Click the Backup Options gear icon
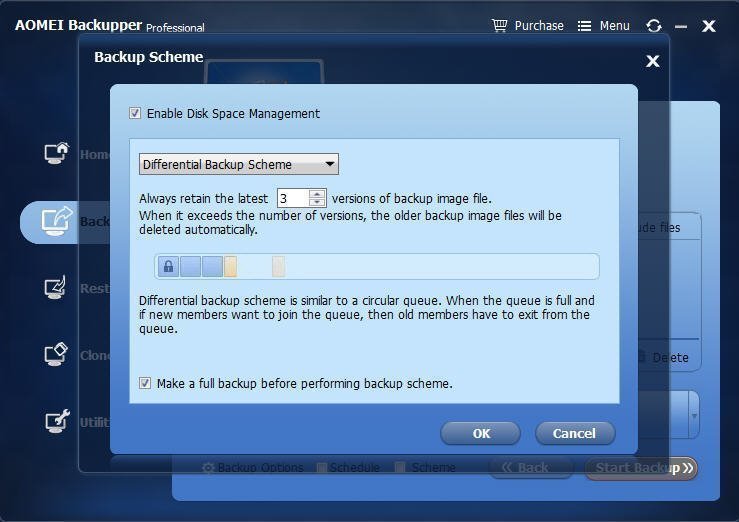739x522 pixels. tap(208, 468)
